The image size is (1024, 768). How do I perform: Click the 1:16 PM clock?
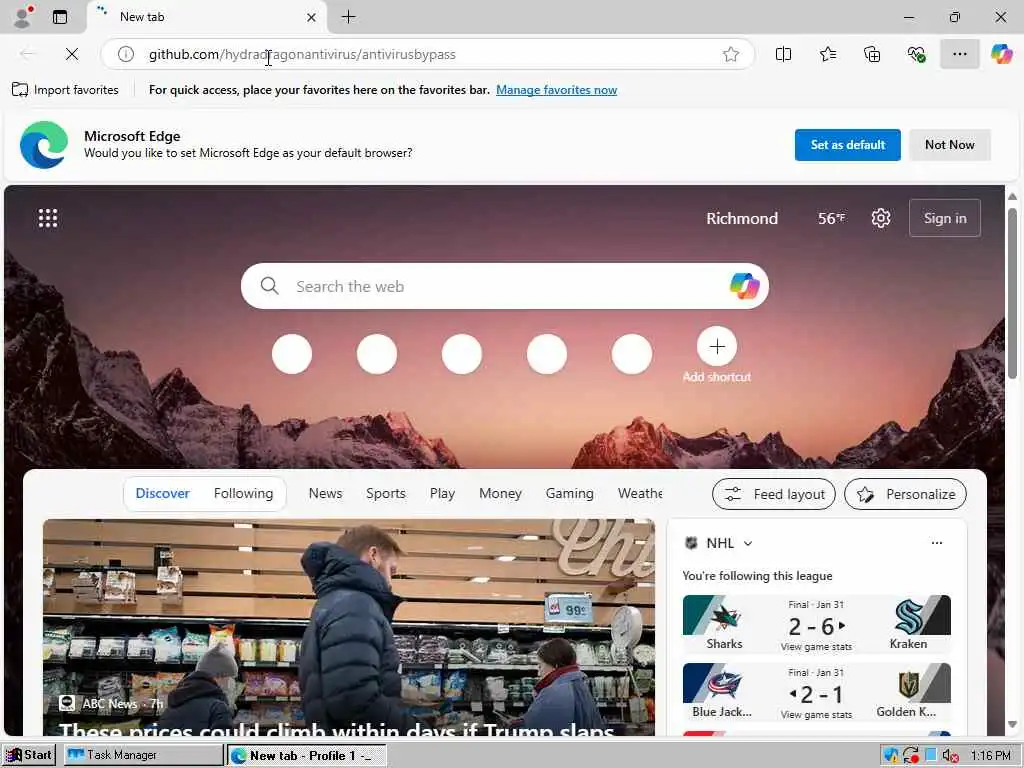991,756
